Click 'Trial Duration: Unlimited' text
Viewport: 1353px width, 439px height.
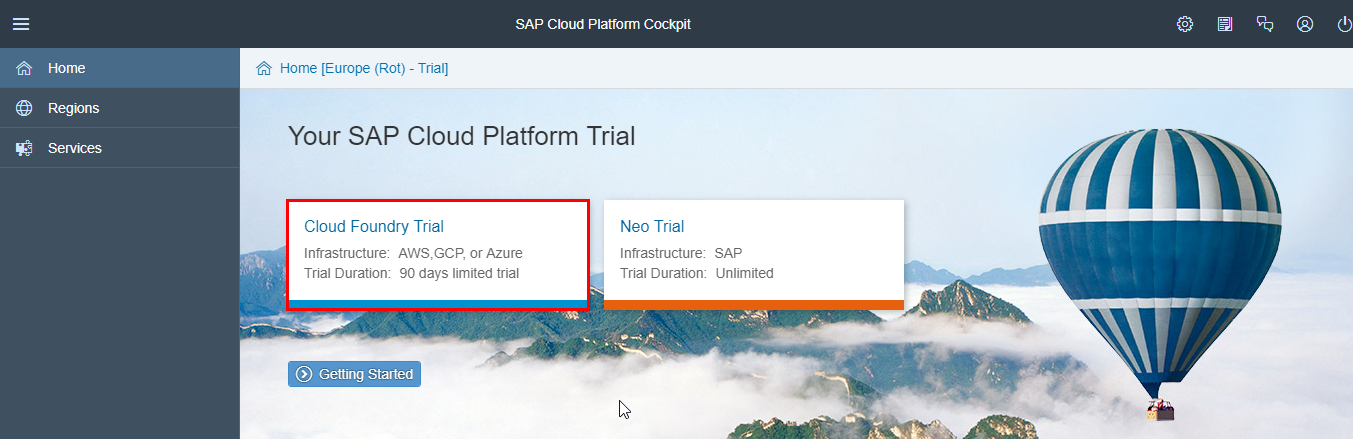pyautogui.click(x=697, y=273)
